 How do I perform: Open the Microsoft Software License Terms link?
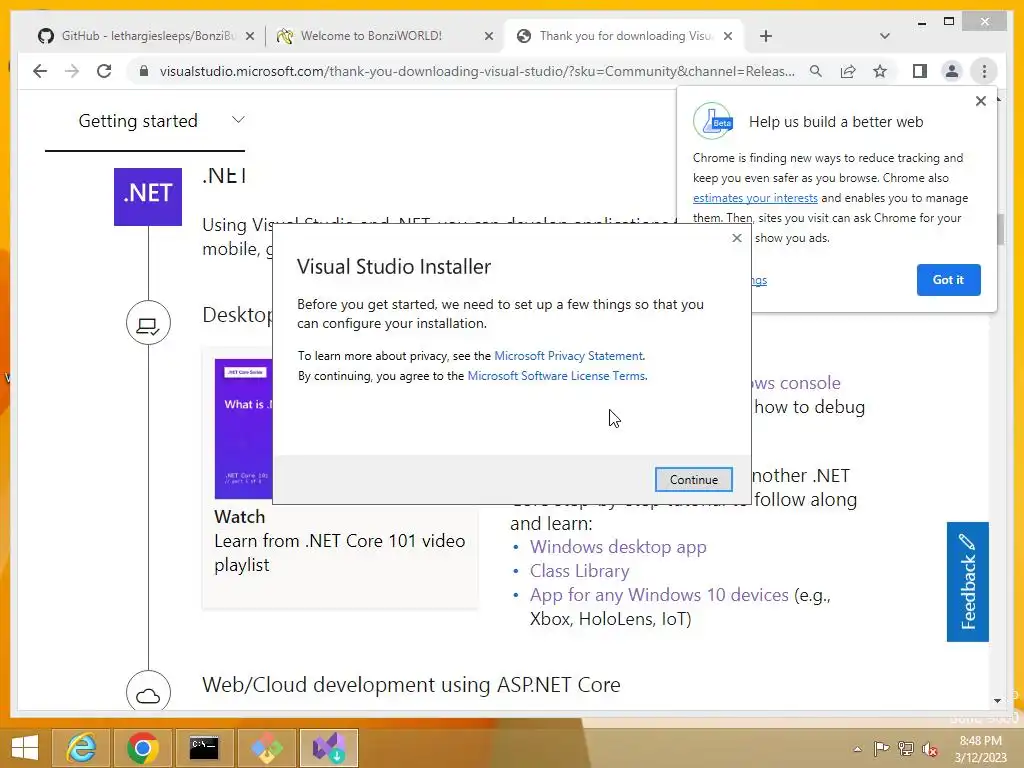(x=556, y=376)
